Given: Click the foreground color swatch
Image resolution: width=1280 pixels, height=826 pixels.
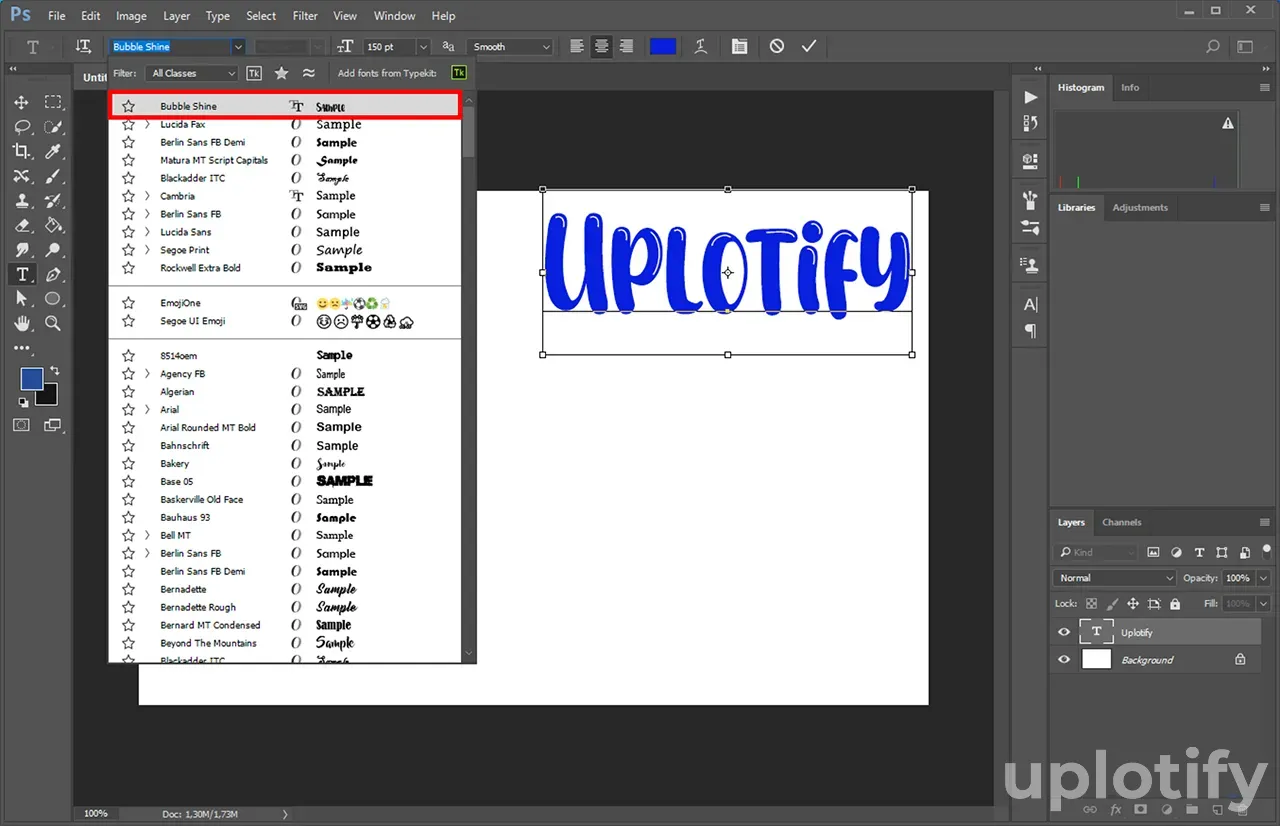Looking at the screenshot, I should [32, 379].
